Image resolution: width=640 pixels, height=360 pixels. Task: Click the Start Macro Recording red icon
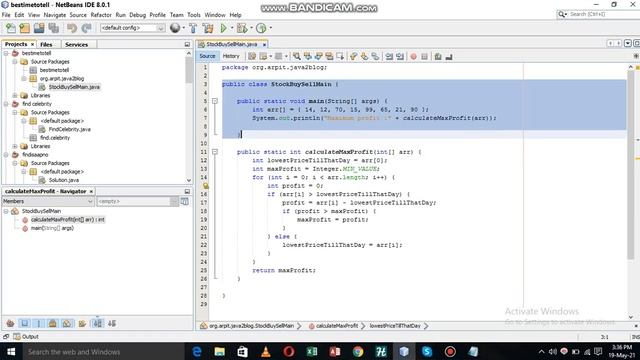(413, 56)
